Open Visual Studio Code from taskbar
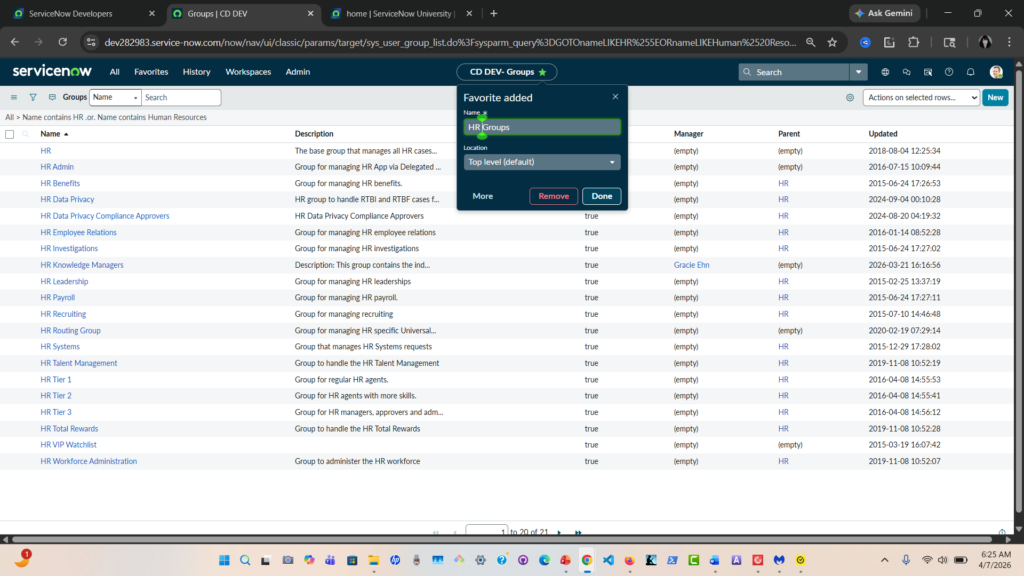Viewport: 1024px width, 576px height. tap(608, 560)
